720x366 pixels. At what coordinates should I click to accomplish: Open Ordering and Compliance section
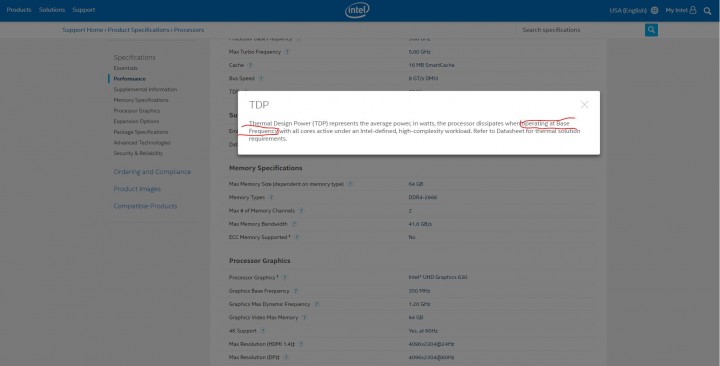pyautogui.click(x=152, y=172)
